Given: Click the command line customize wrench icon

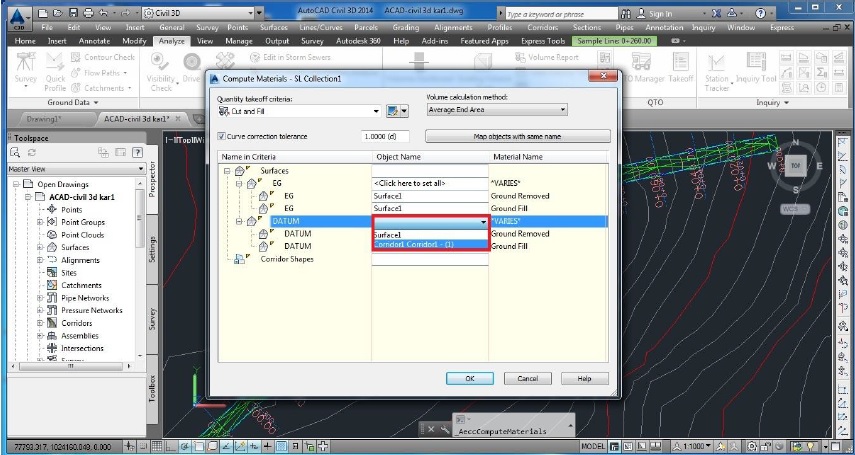Looking at the screenshot, I should pos(444,430).
